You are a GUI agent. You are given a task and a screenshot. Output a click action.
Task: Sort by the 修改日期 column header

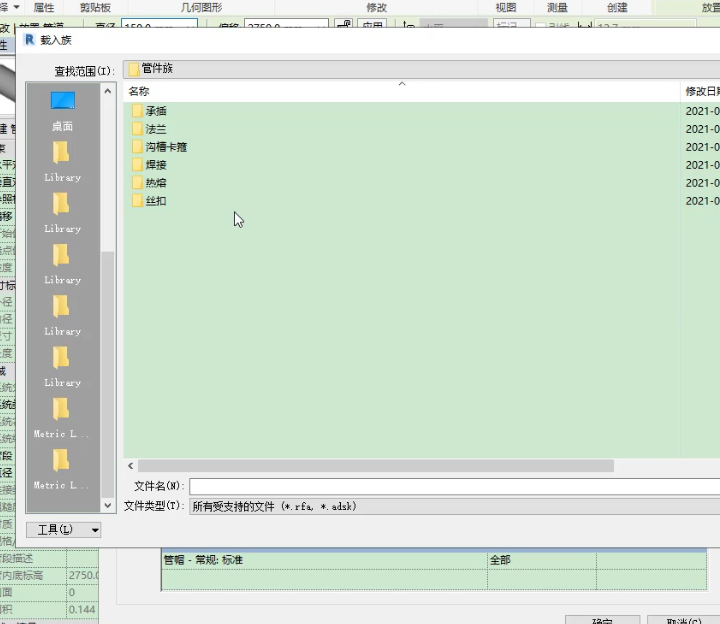(702, 91)
